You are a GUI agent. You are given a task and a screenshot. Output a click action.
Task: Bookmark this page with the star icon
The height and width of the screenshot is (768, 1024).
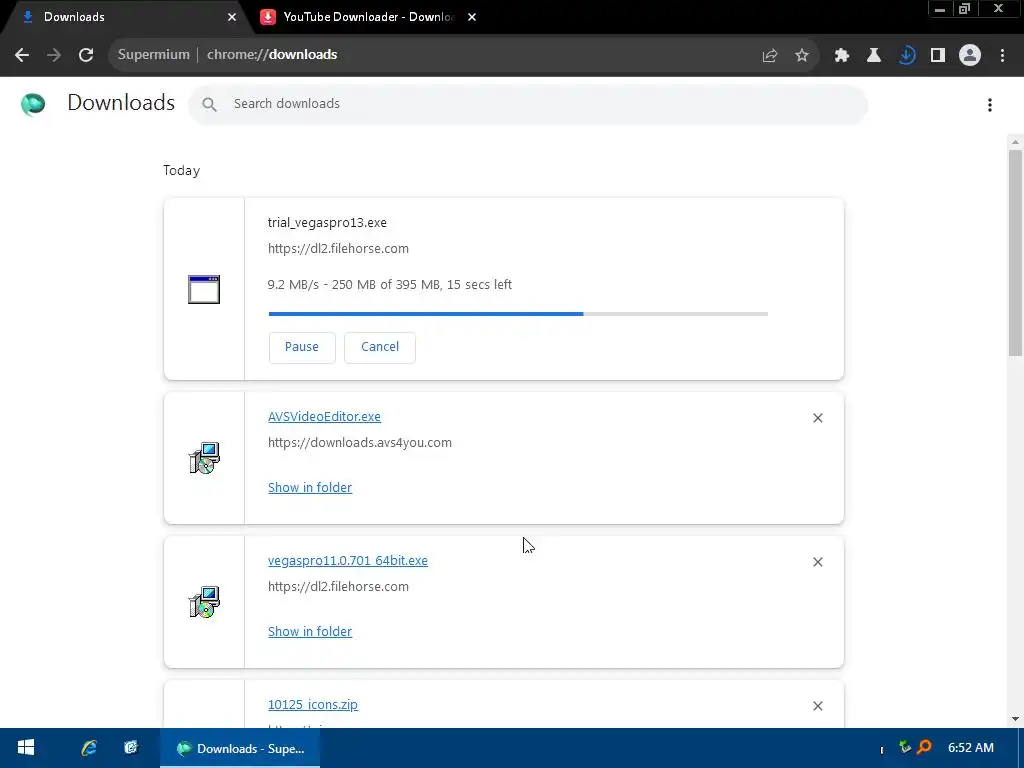click(x=802, y=56)
